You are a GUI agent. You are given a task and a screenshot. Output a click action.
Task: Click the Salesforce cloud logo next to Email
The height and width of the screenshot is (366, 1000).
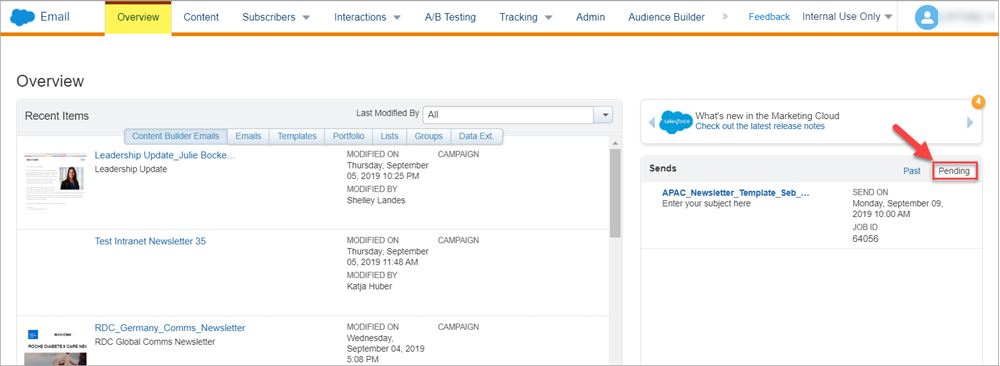tap(22, 17)
